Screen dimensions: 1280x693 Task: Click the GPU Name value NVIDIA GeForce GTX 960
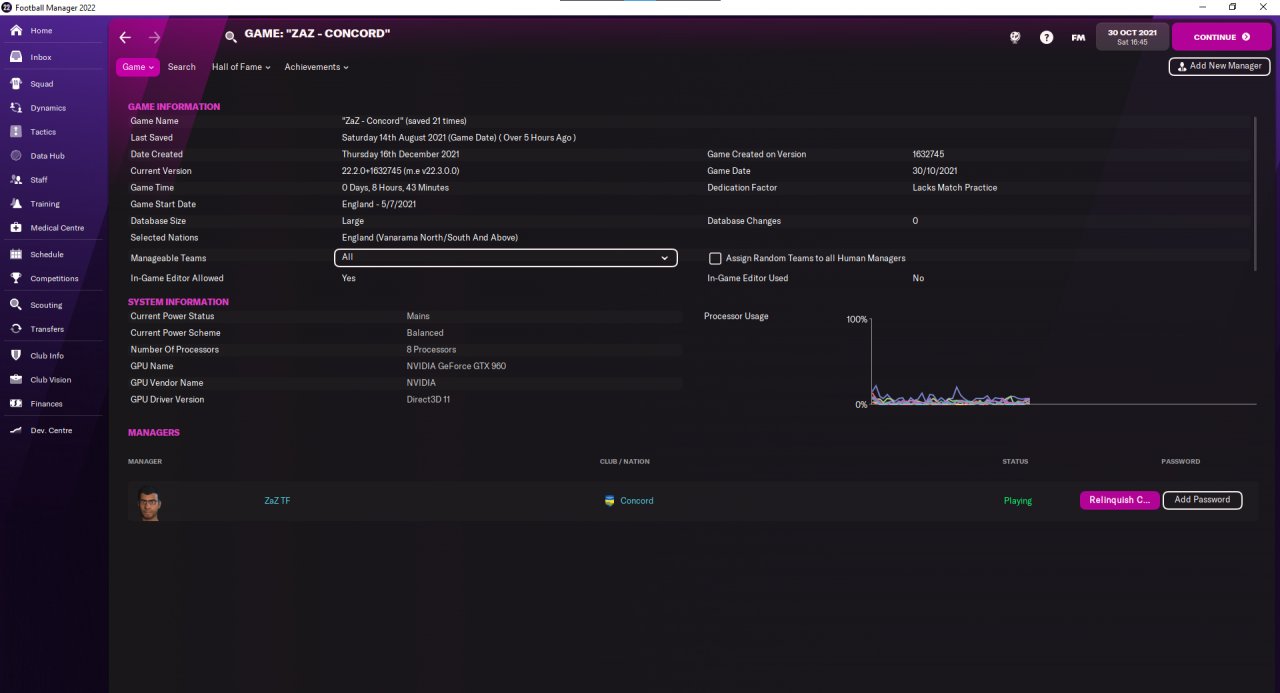click(x=456, y=366)
